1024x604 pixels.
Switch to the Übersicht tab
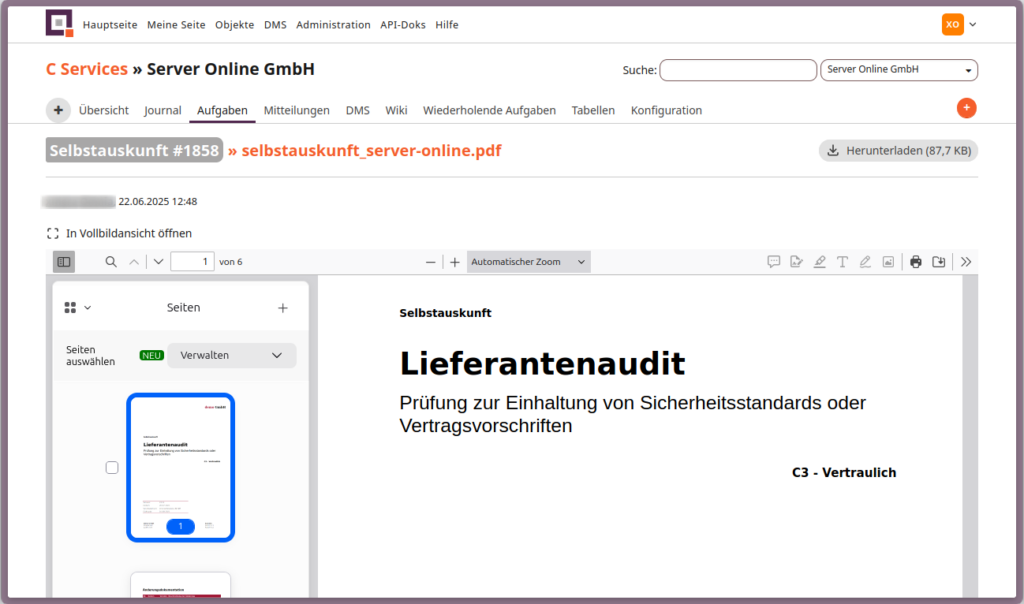tap(104, 110)
